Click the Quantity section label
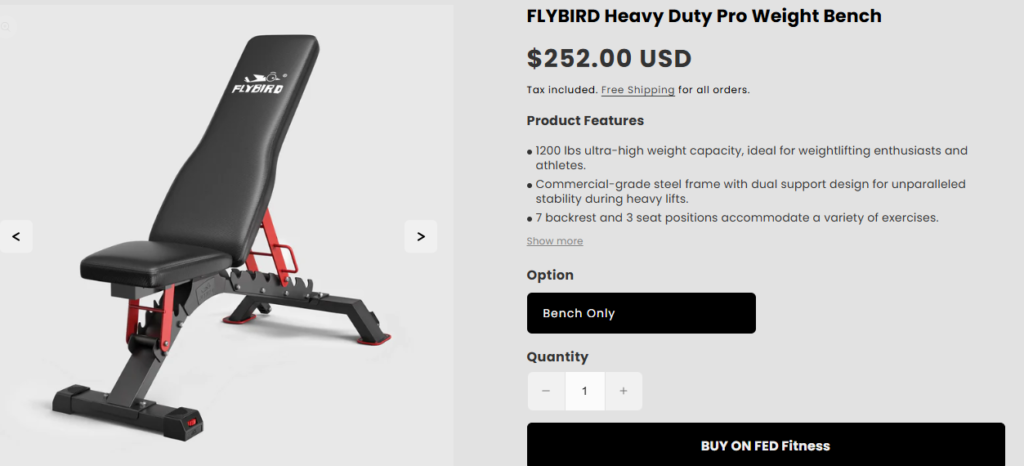 pyautogui.click(x=557, y=357)
